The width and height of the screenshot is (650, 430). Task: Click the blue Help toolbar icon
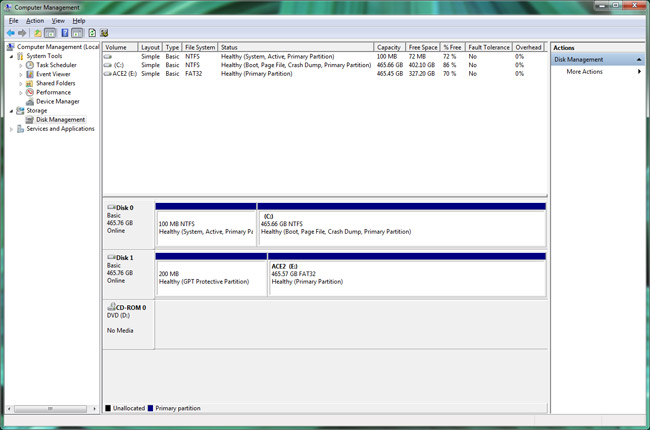click(x=64, y=33)
